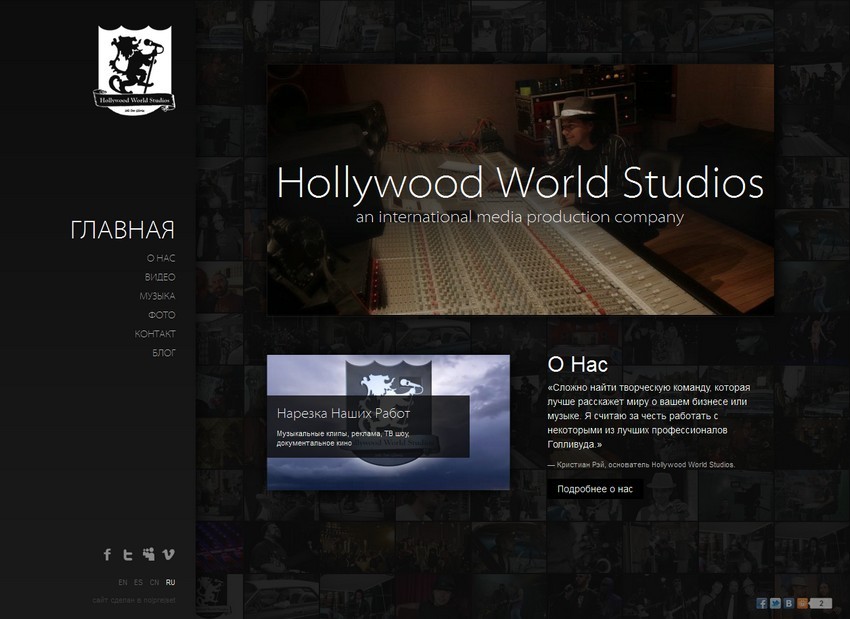Open the КОНТАКТ page link
850x619 pixels.
(157, 334)
